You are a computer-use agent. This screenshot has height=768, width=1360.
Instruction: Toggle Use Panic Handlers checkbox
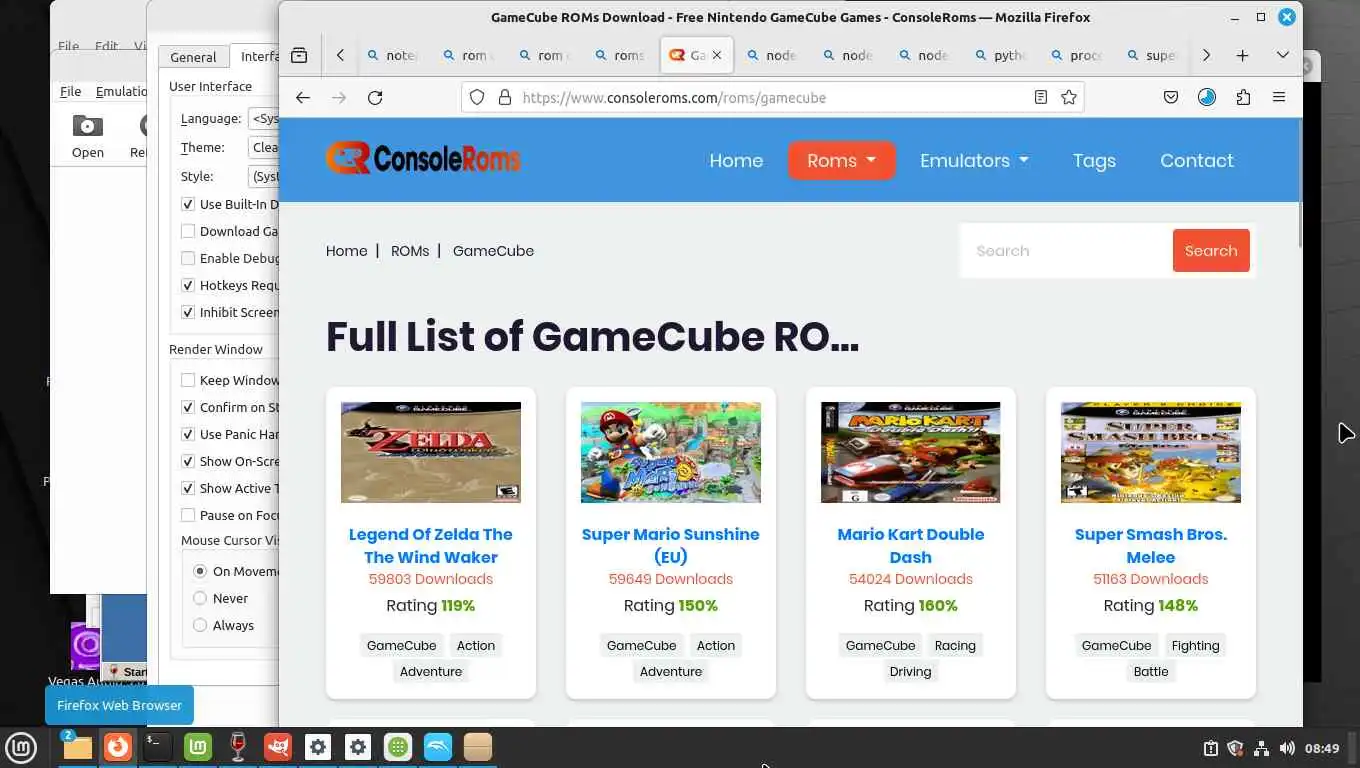click(188, 434)
